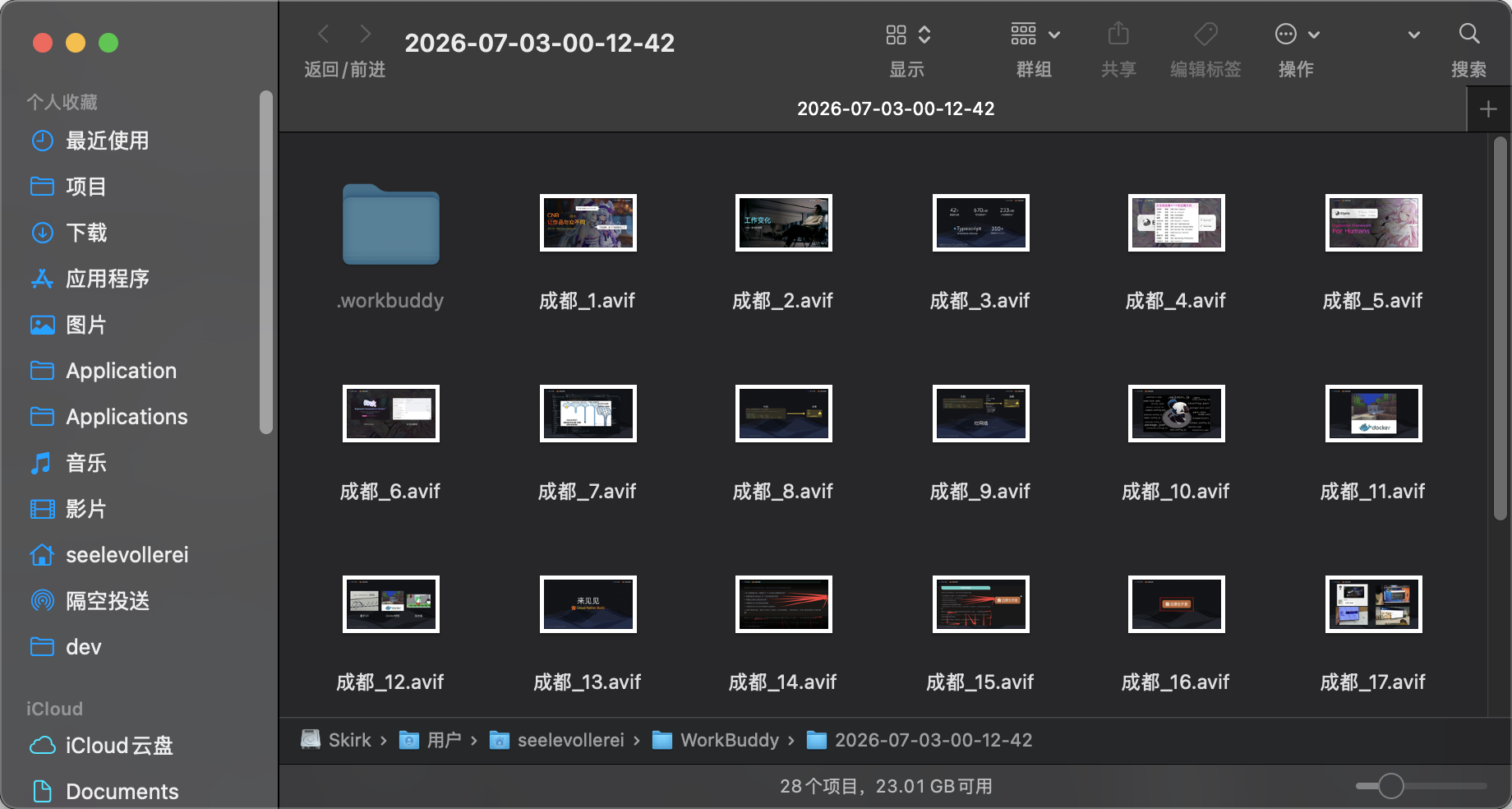Expand the toolbar overflow chevron
The height and width of the screenshot is (809, 1512).
coord(1413,35)
